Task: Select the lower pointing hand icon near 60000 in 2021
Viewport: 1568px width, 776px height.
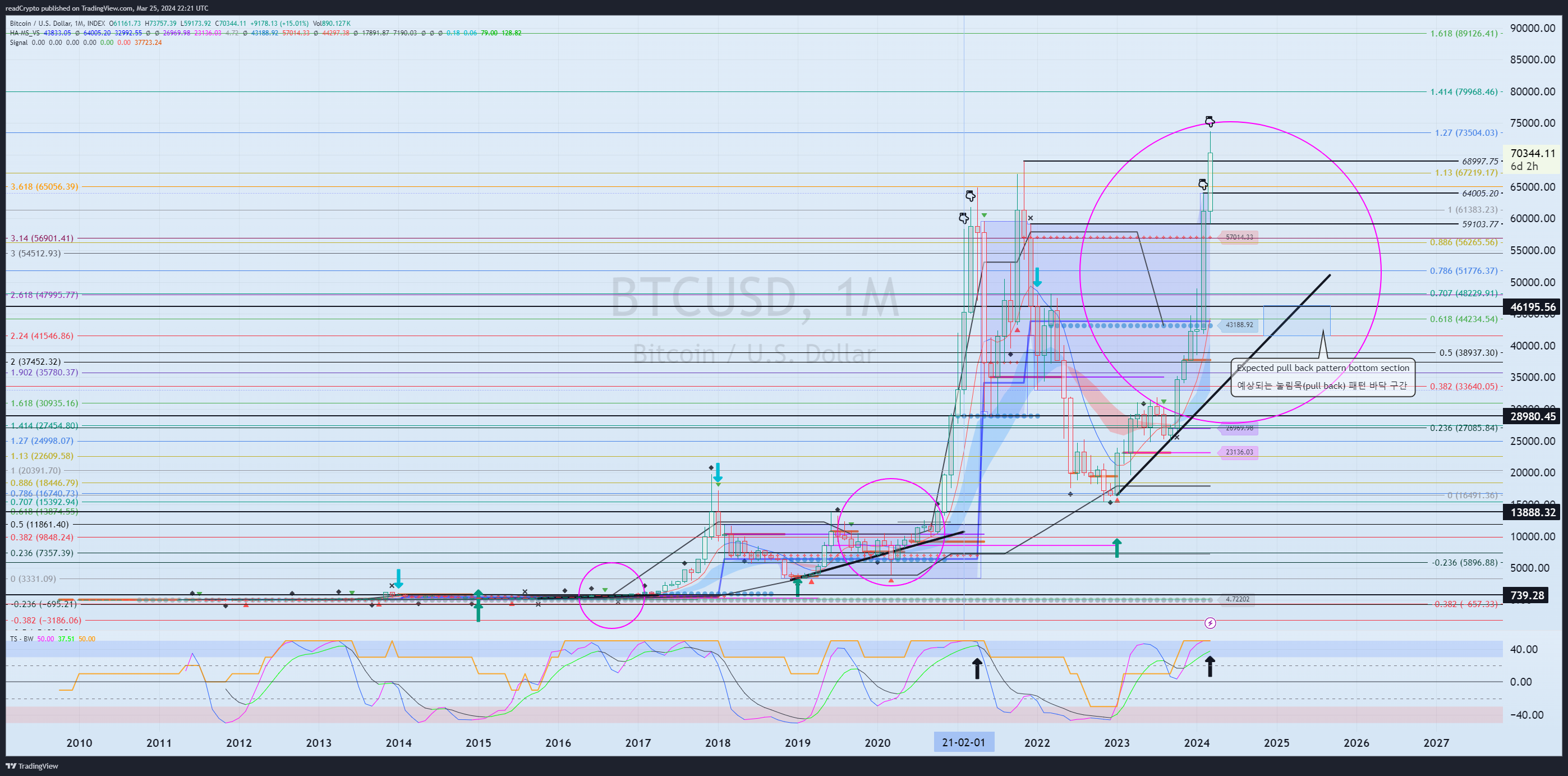Action: [964, 218]
